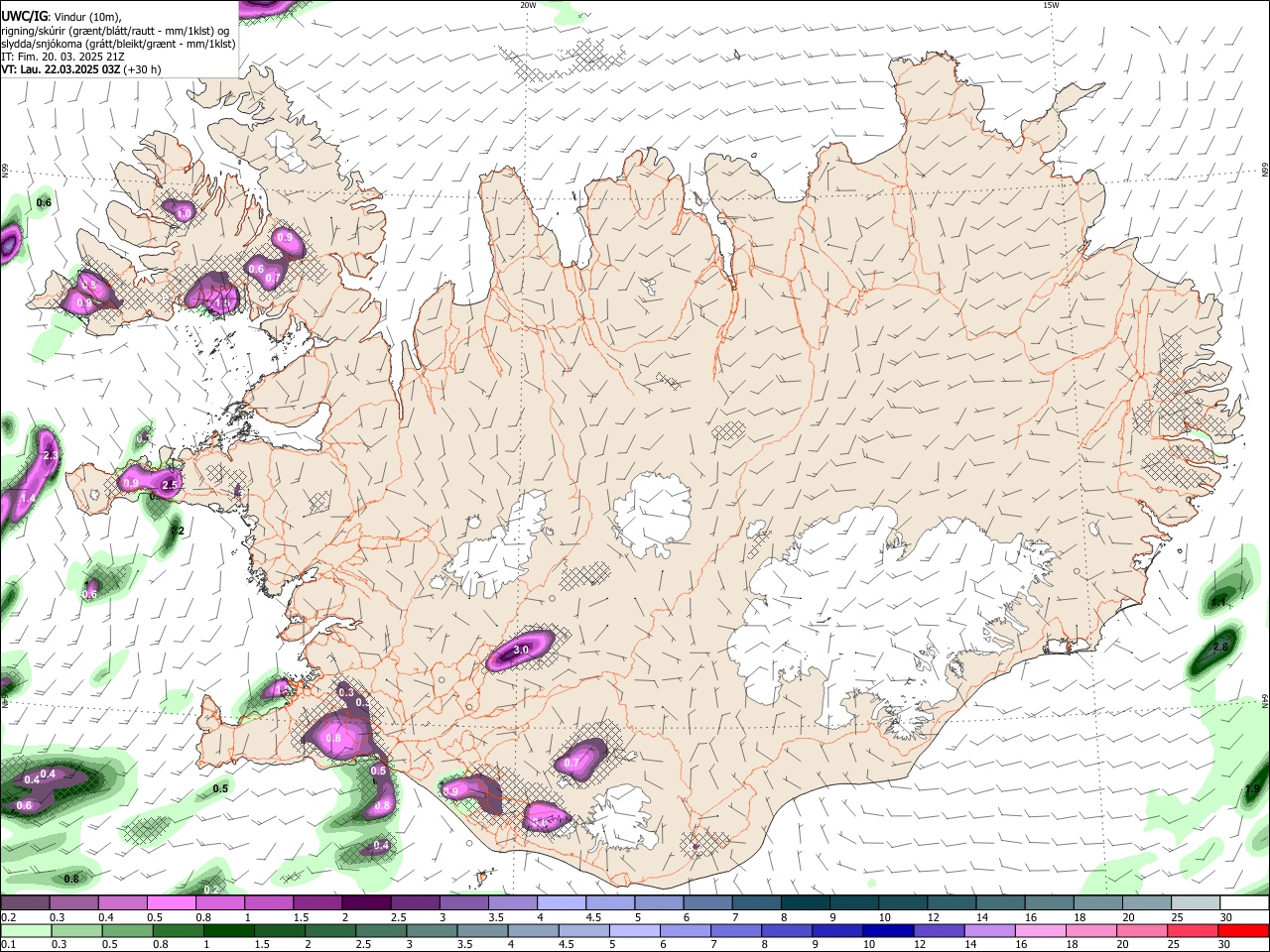This screenshot has height=952, width=1270.
Task: Click the '0.4' label in upper legend row
Action: click(x=106, y=917)
